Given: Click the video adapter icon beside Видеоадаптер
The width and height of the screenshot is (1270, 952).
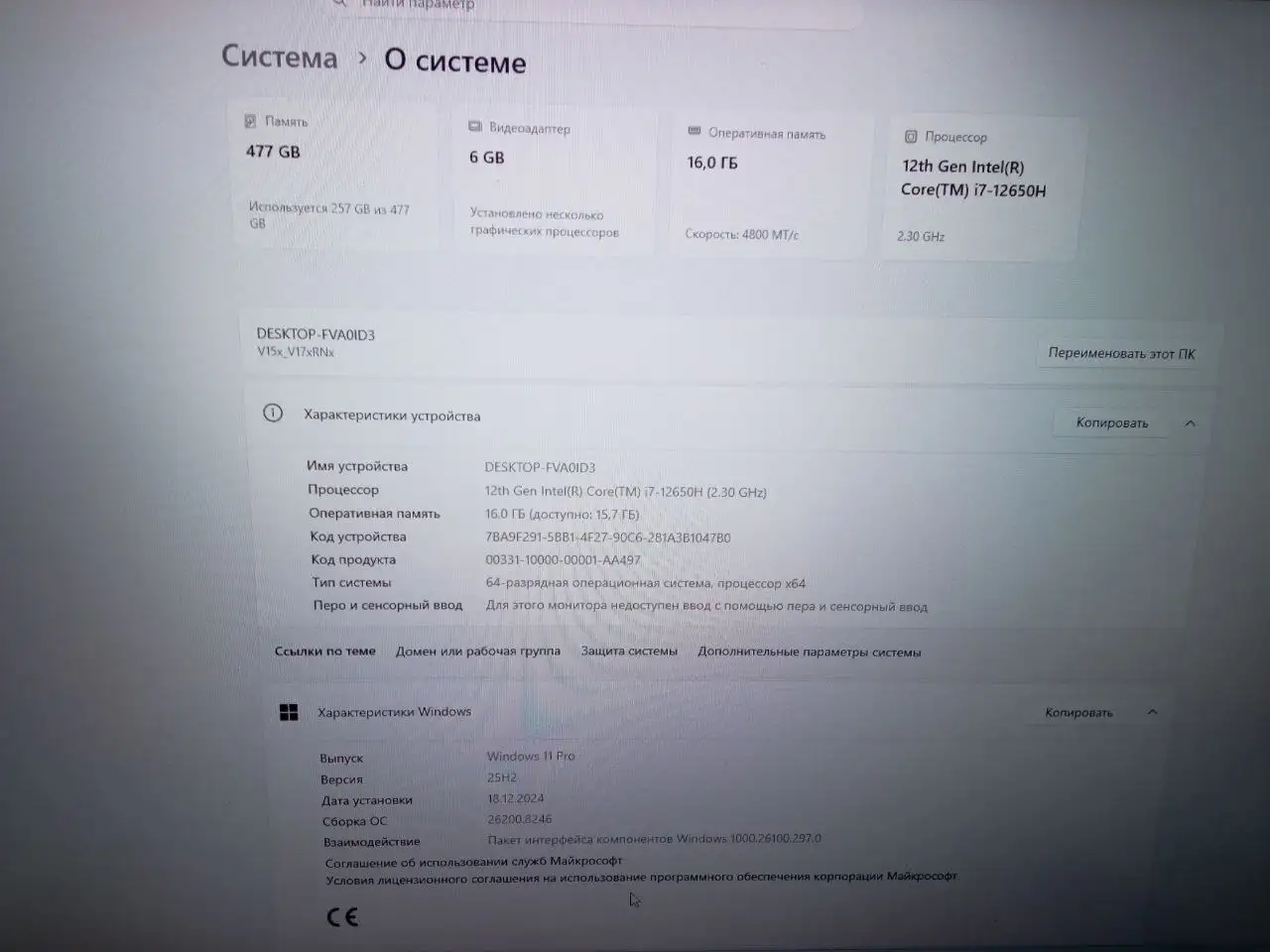Looking at the screenshot, I should [x=474, y=127].
